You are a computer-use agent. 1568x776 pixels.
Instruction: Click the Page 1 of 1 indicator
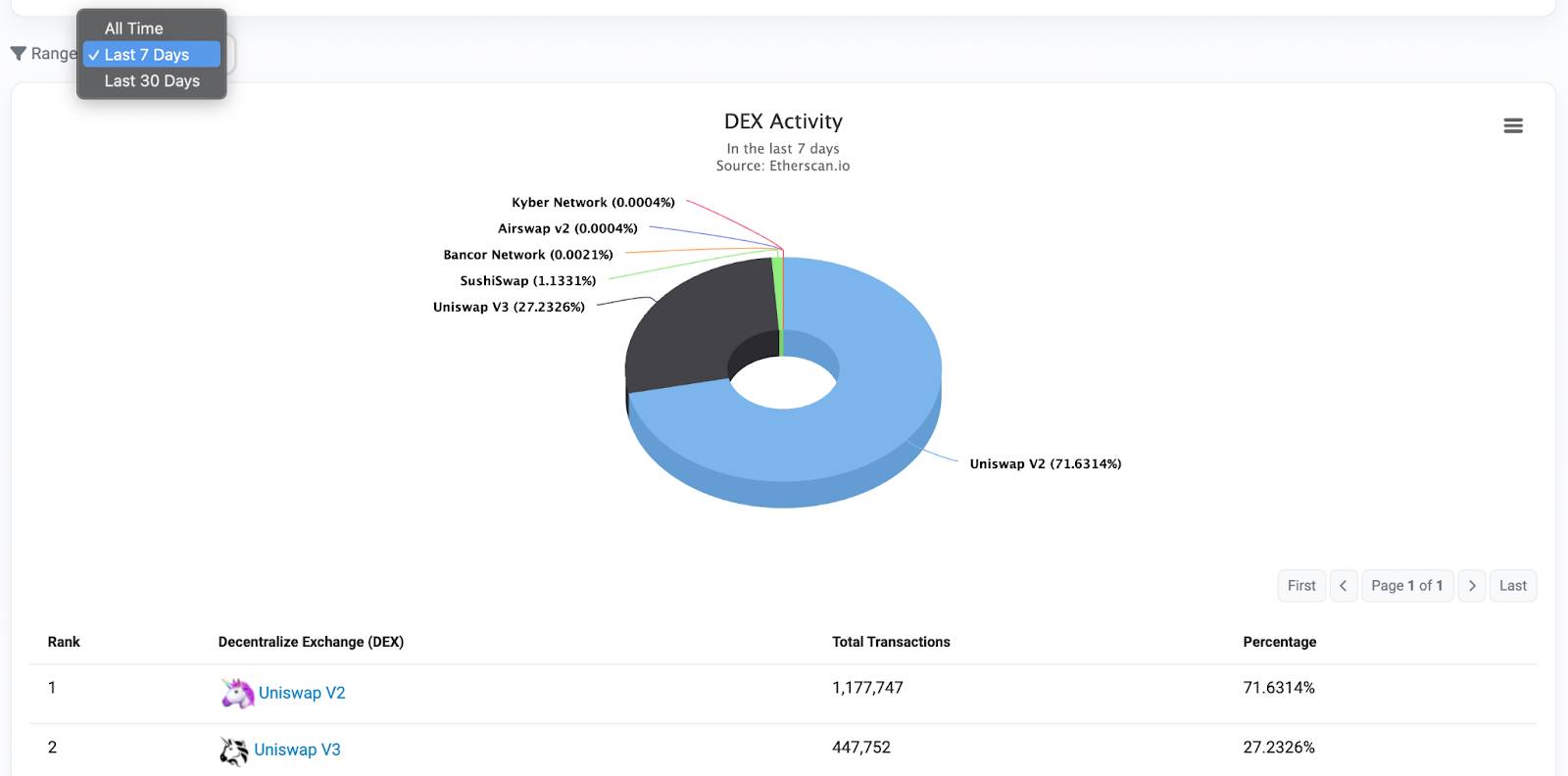[1407, 586]
